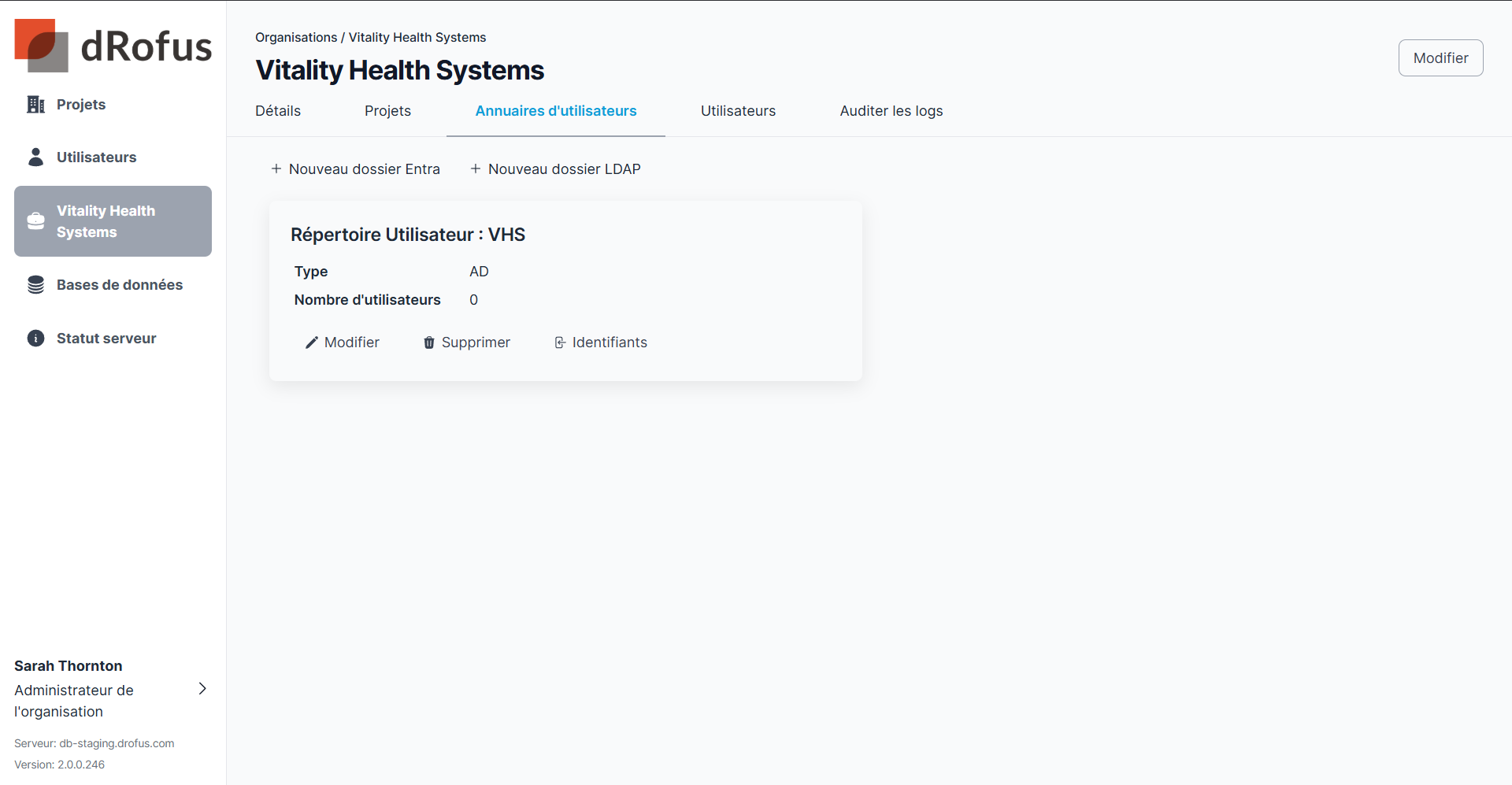
Task: Open the Auditer les logs tab
Action: tap(891, 111)
